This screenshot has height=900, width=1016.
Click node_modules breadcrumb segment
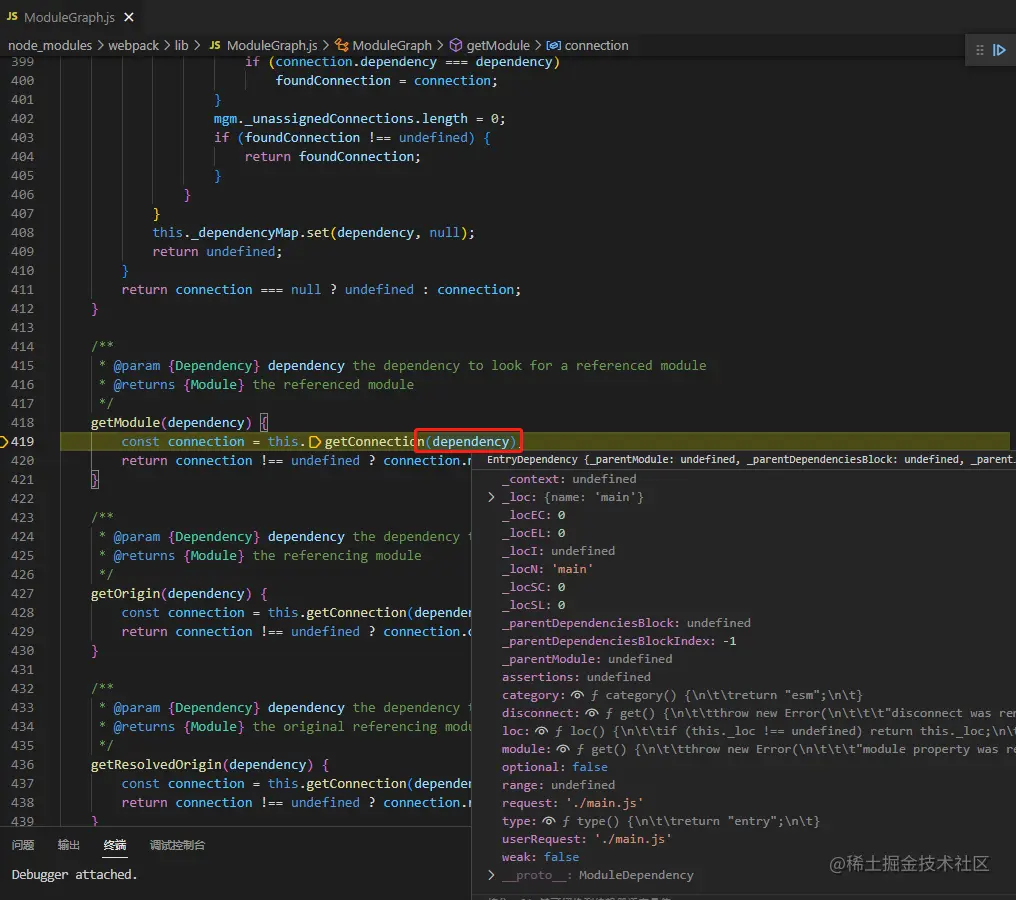[50, 45]
